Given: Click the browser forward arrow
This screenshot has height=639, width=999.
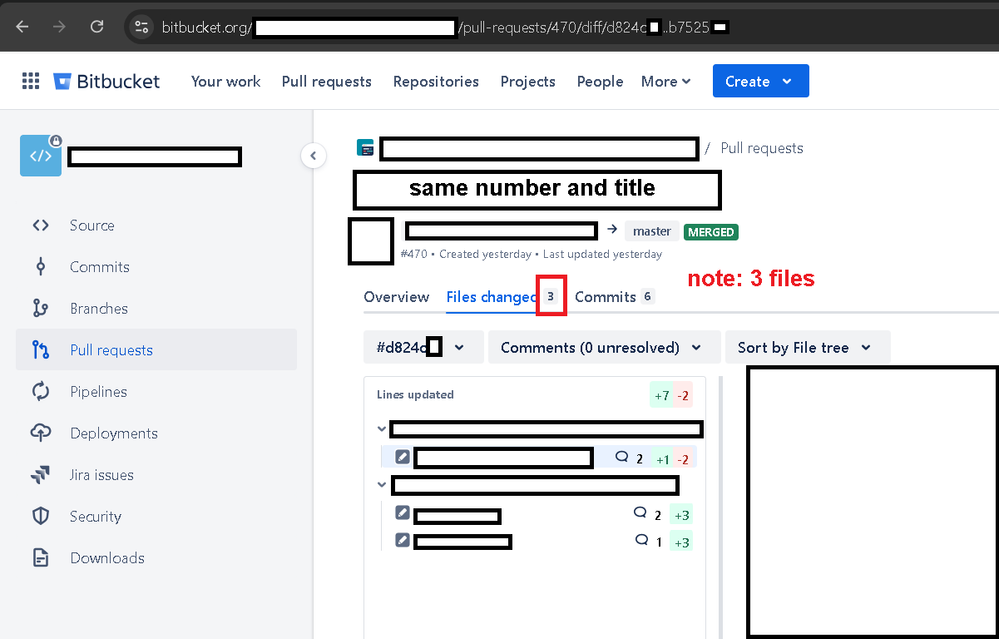Looking at the screenshot, I should click(59, 27).
